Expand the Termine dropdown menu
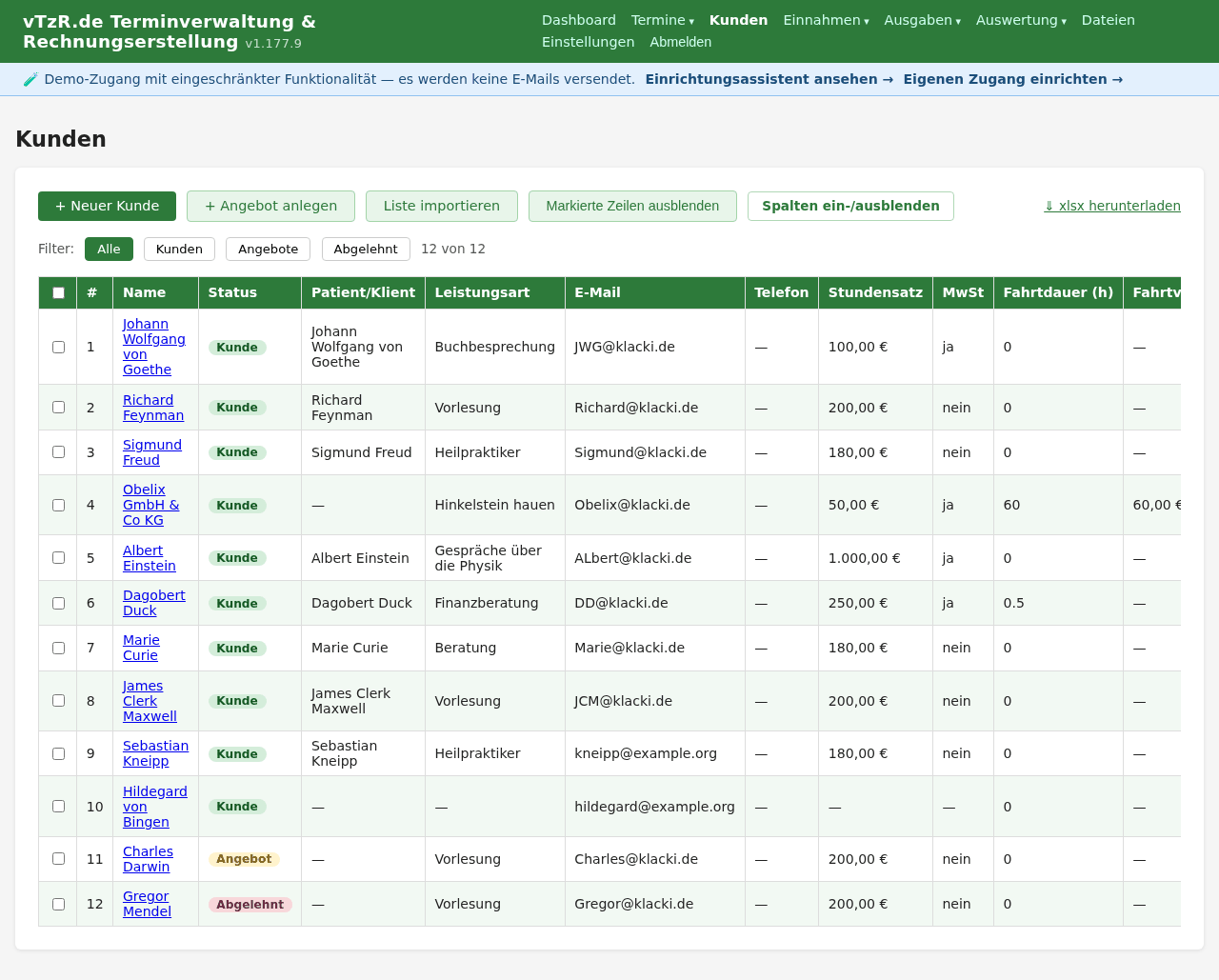Screen dimensions: 1219x980 coord(662,20)
